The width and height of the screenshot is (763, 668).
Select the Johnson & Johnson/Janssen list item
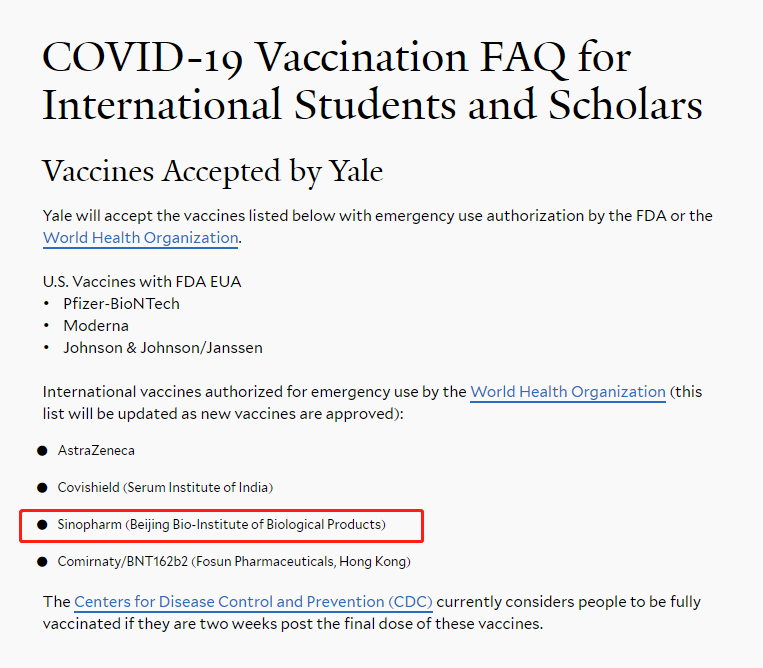[x=163, y=348]
